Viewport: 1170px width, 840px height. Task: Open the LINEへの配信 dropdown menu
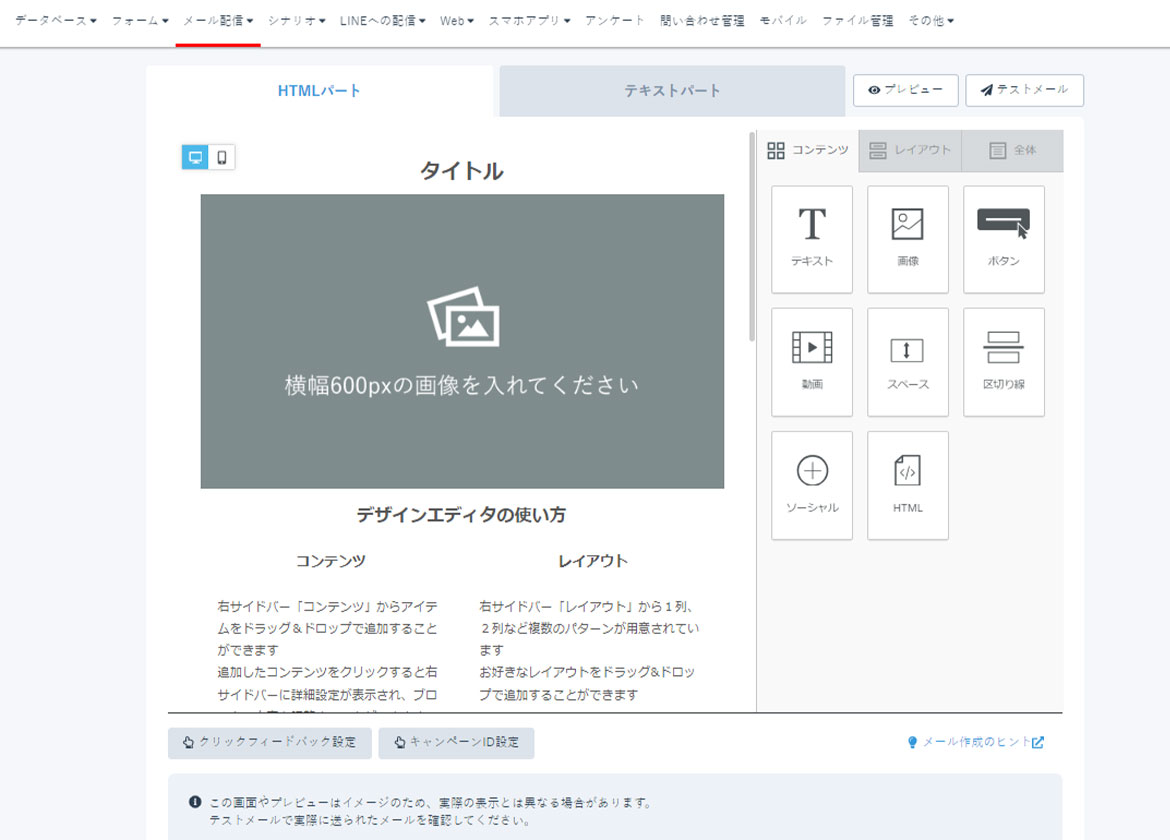click(x=382, y=21)
